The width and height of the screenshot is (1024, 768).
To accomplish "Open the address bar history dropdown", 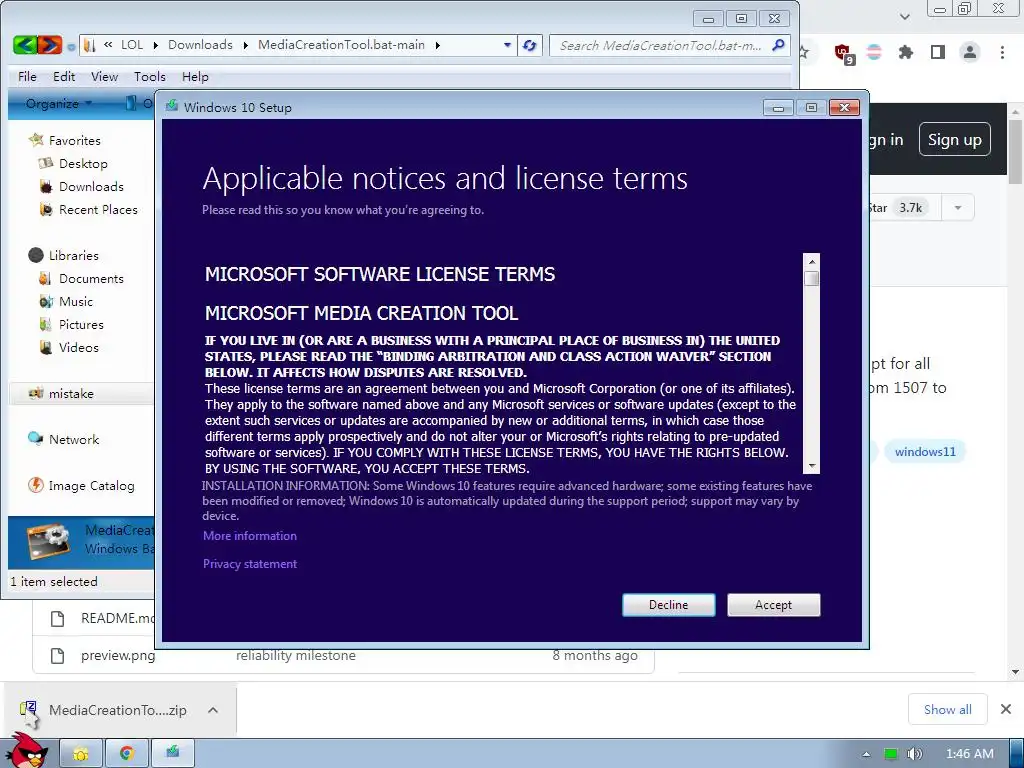I will [x=507, y=45].
